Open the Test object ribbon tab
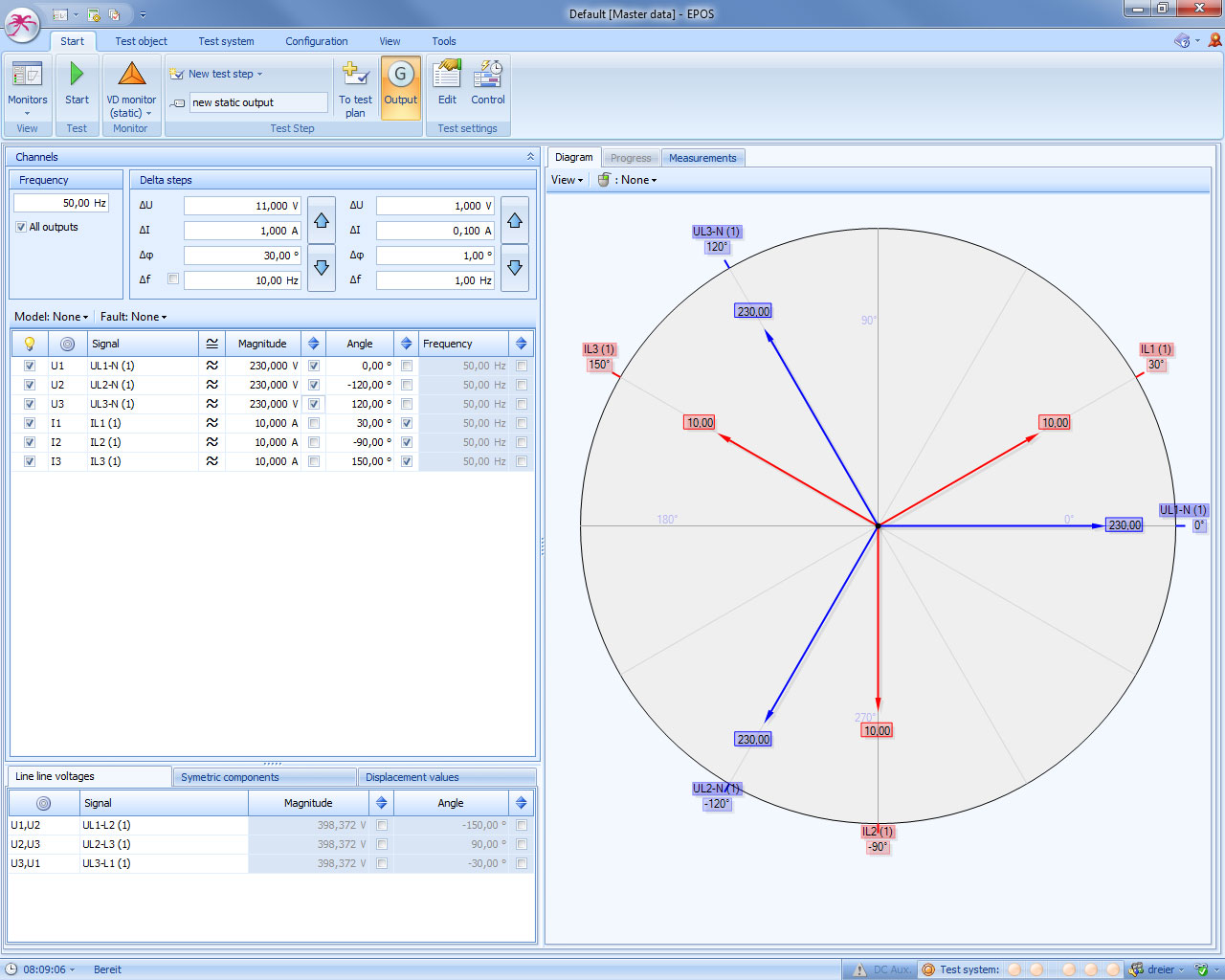Screen dimensions: 1225x980 [x=141, y=41]
